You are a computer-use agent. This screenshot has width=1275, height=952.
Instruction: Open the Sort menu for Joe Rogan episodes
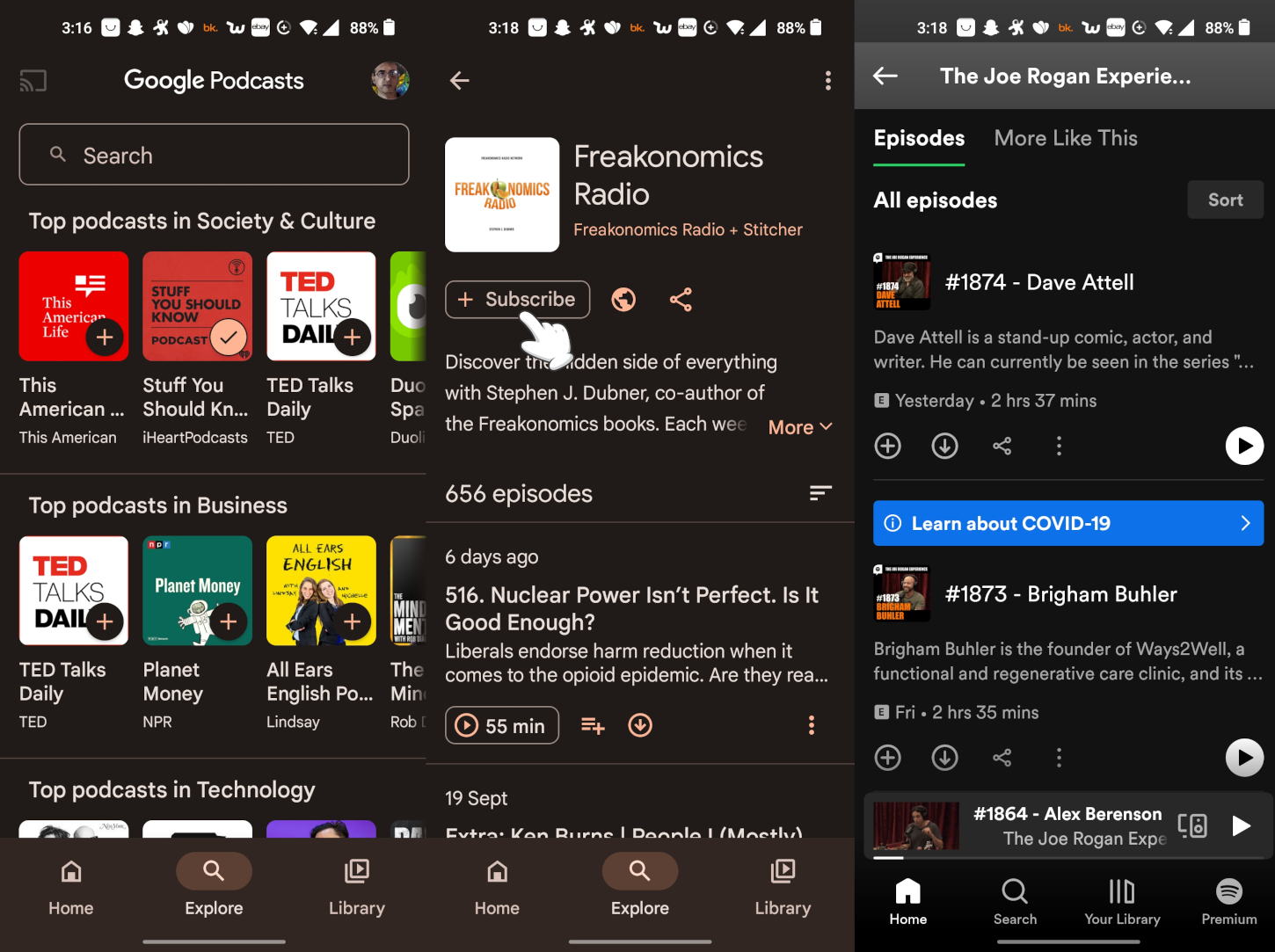click(1225, 200)
